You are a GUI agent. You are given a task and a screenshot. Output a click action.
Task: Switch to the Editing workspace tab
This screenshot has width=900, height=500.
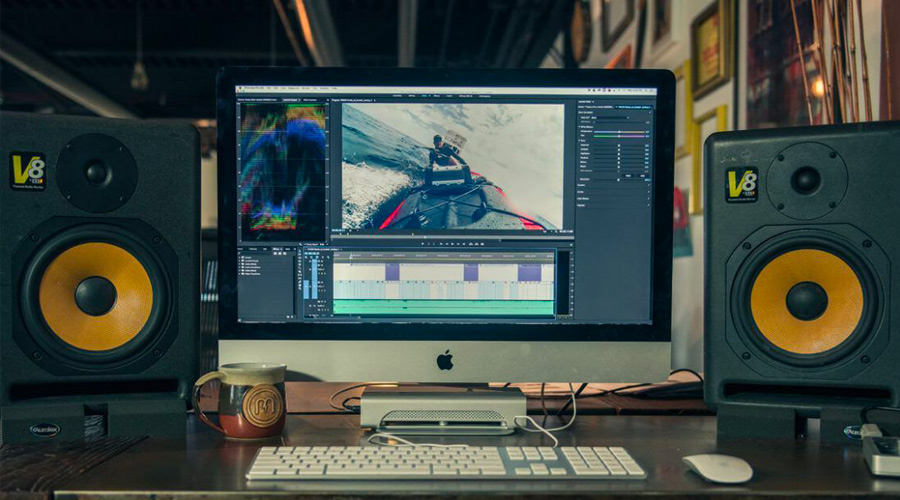click(x=410, y=96)
